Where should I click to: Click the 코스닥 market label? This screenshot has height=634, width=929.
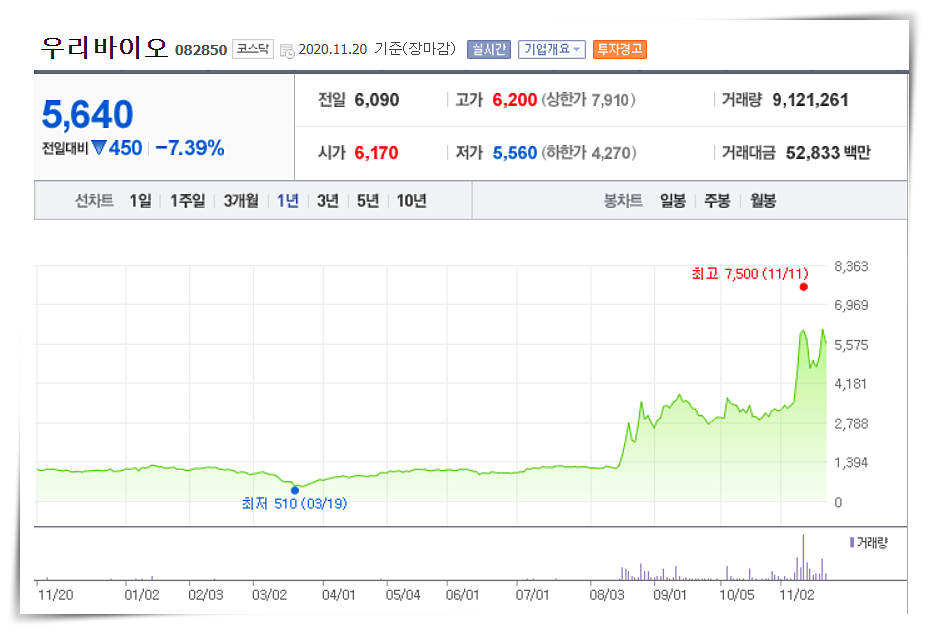pos(253,49)
